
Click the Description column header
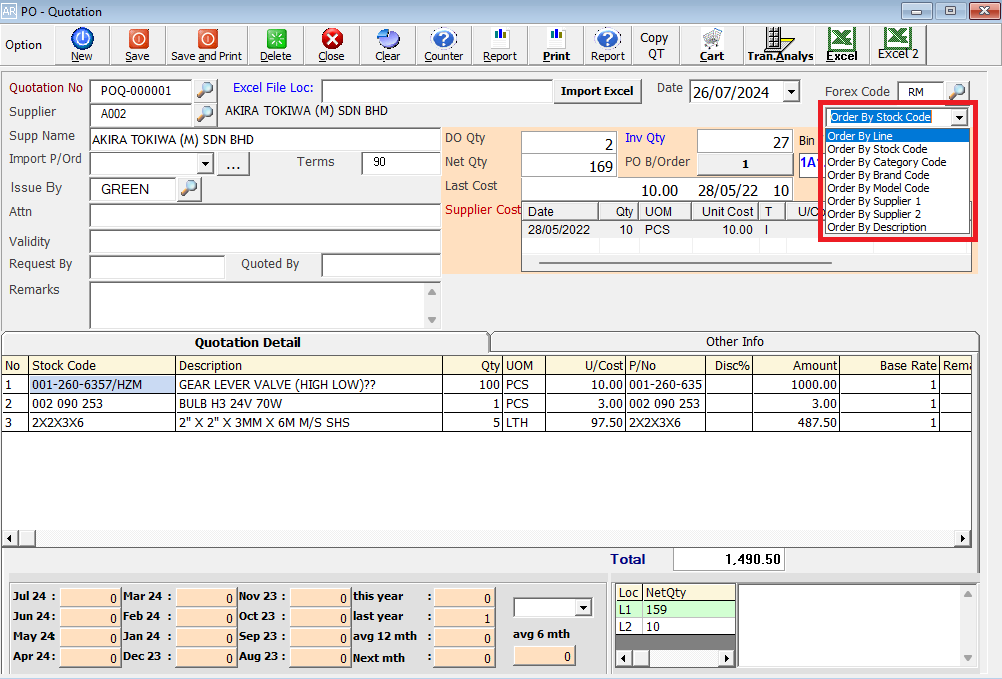click(x=309, y=365)
